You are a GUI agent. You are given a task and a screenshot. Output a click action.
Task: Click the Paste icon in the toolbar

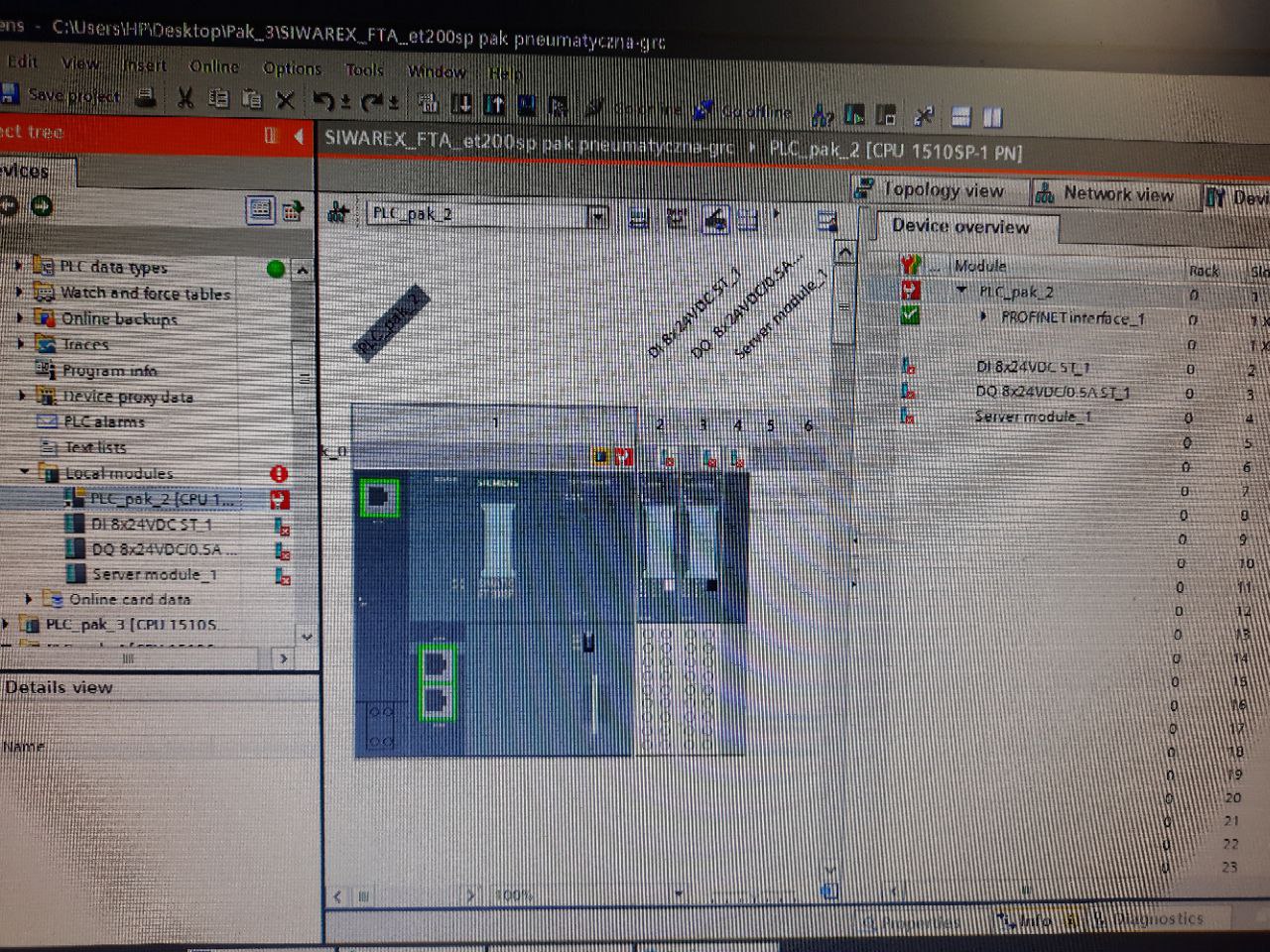pos(252,98)
